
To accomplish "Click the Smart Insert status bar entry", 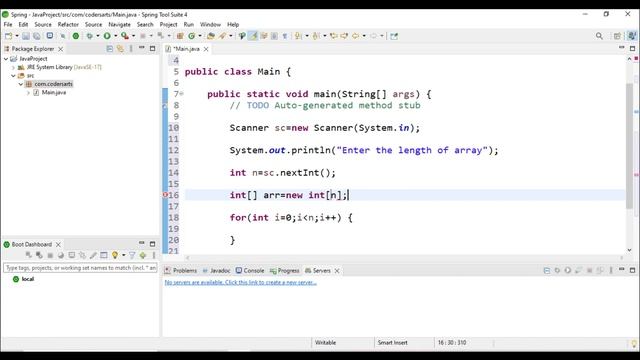I will 393,343.
